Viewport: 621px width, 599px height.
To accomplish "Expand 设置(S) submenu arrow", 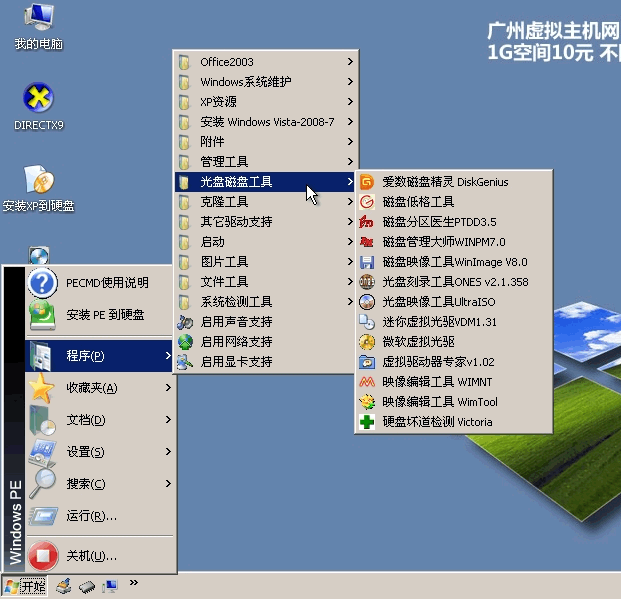I will (x=168, y=451).
